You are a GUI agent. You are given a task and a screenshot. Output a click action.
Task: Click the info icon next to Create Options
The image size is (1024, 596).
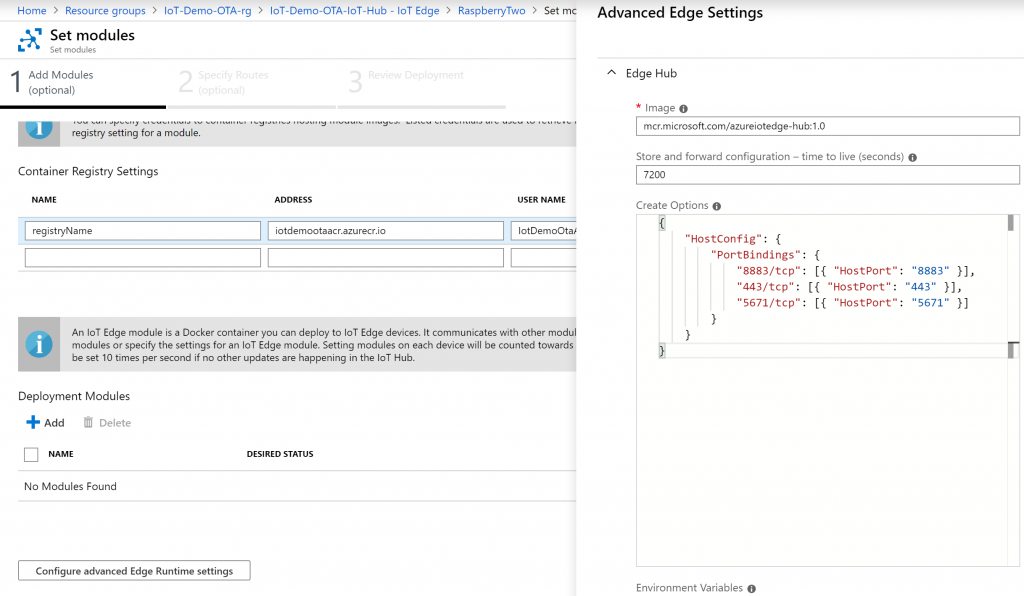(716, 206)
